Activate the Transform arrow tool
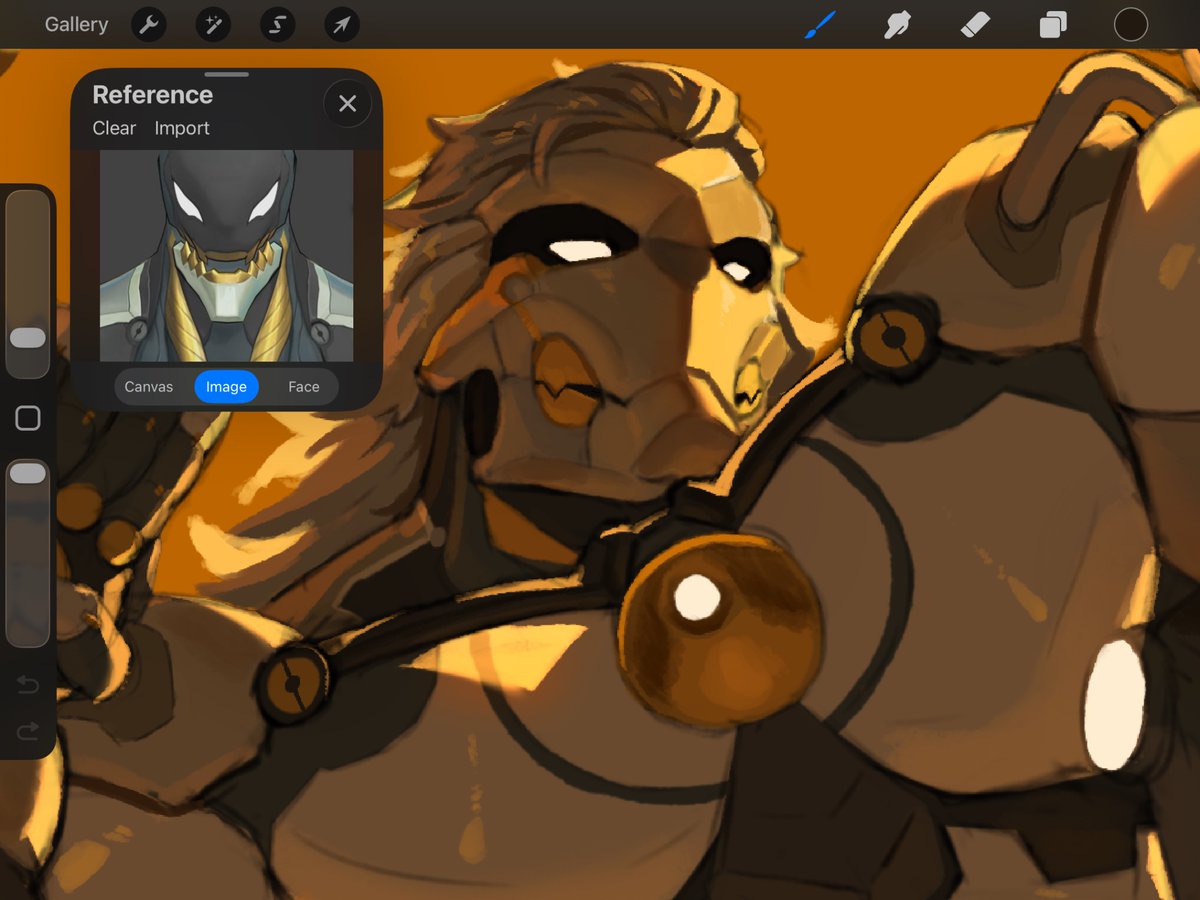1200x900 pixels. coord(341,25)
